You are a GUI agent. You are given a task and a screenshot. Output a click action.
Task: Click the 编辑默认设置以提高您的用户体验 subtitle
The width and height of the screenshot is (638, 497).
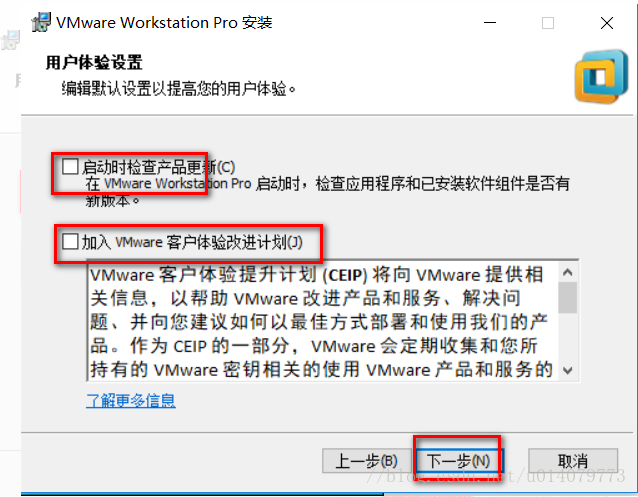point(179,88)
